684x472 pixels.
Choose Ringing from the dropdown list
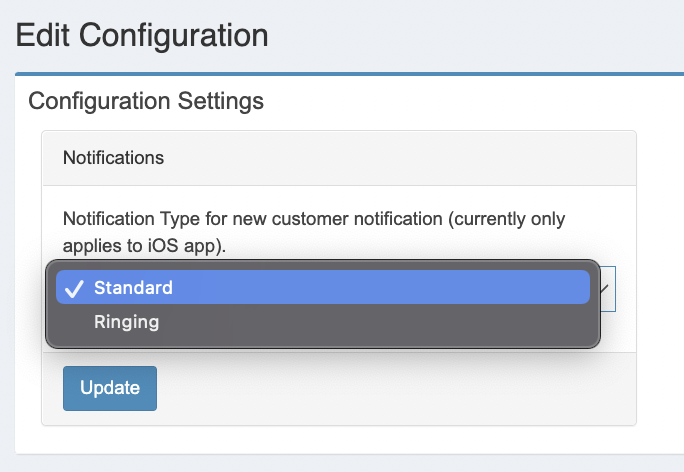point(323,322)
